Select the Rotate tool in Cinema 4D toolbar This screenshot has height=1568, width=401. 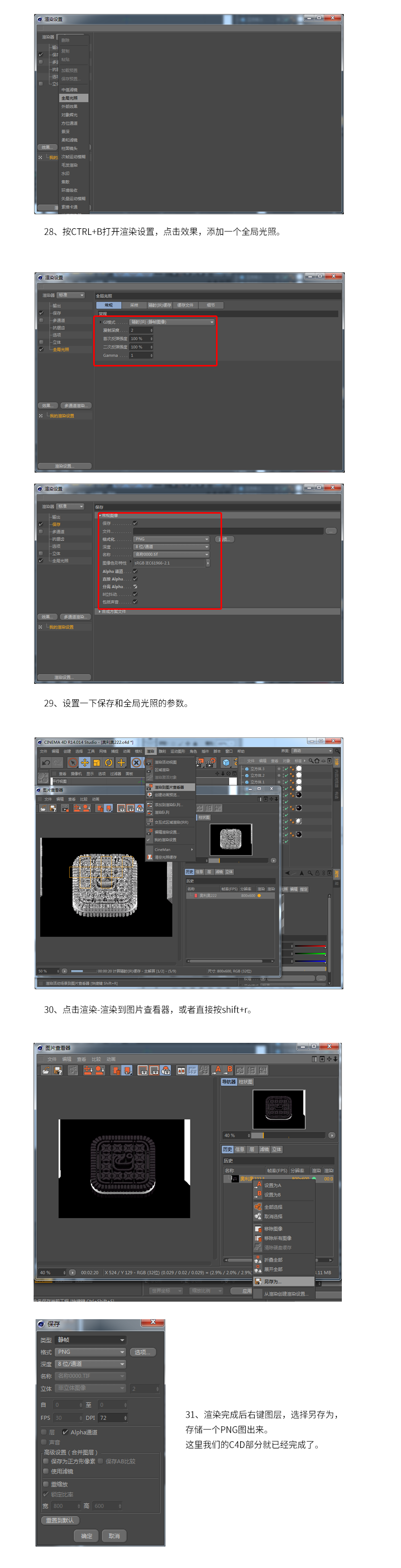pyautogui.click(x=108, y=762)
